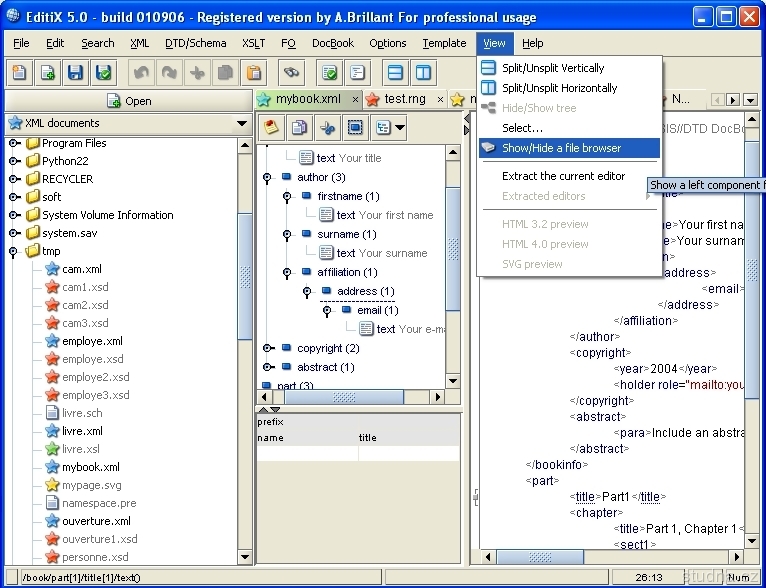Click the surname (1) tree node
This screenshot has height=588, width=766.
click(347, 234)
